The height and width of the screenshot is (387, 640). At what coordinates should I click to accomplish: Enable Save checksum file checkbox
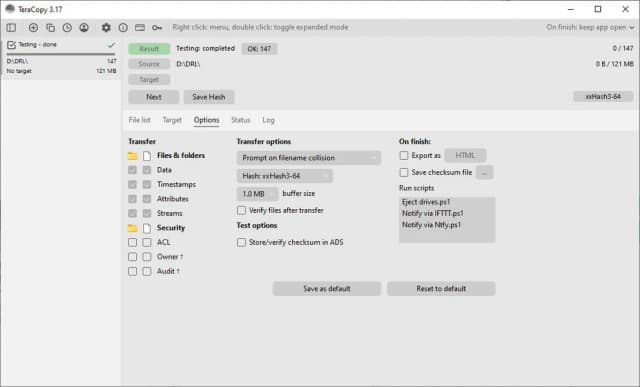pyautogui.click(x=404, y=173)
